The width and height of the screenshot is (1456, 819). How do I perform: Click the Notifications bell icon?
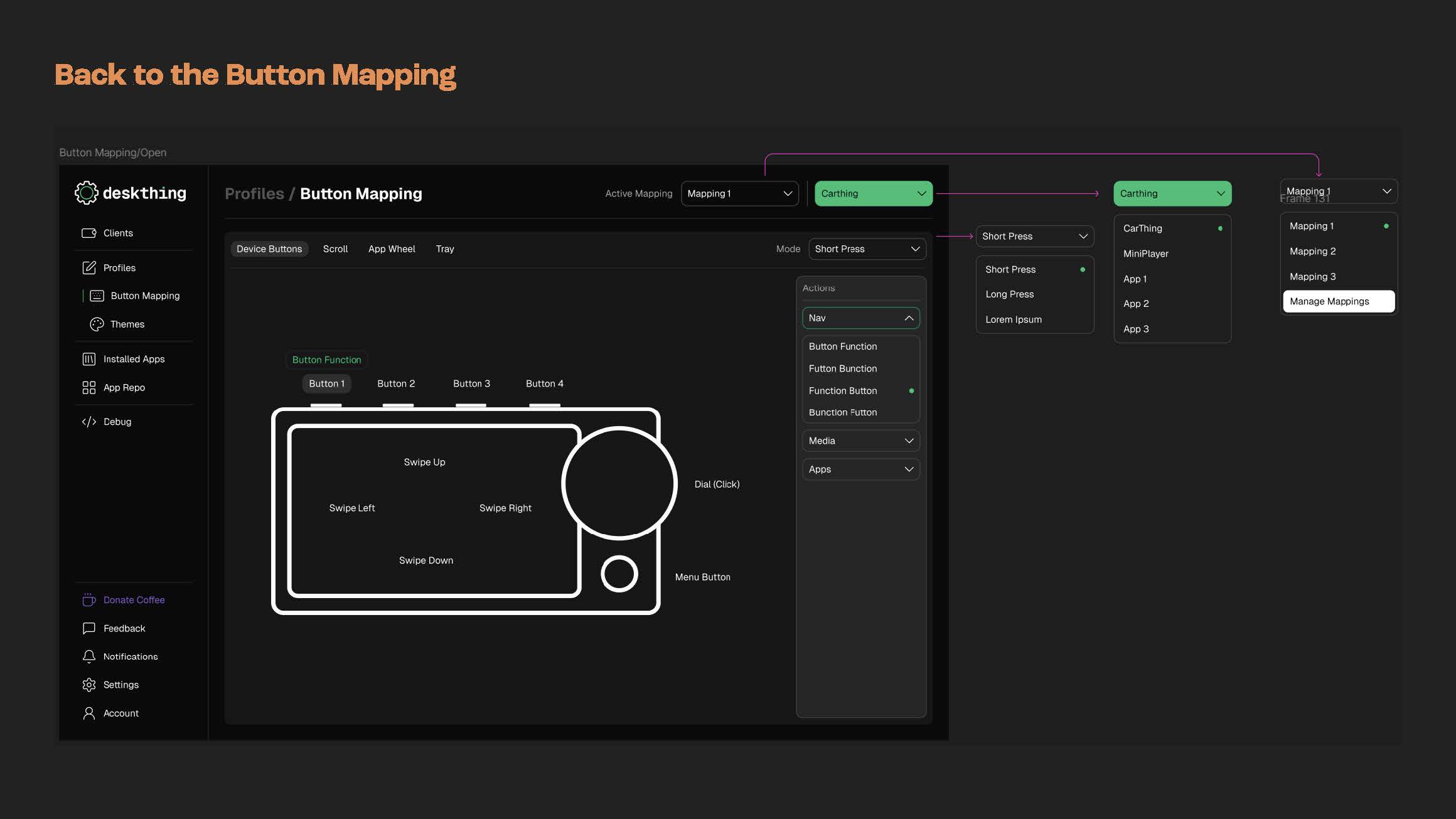pos(88,656)
